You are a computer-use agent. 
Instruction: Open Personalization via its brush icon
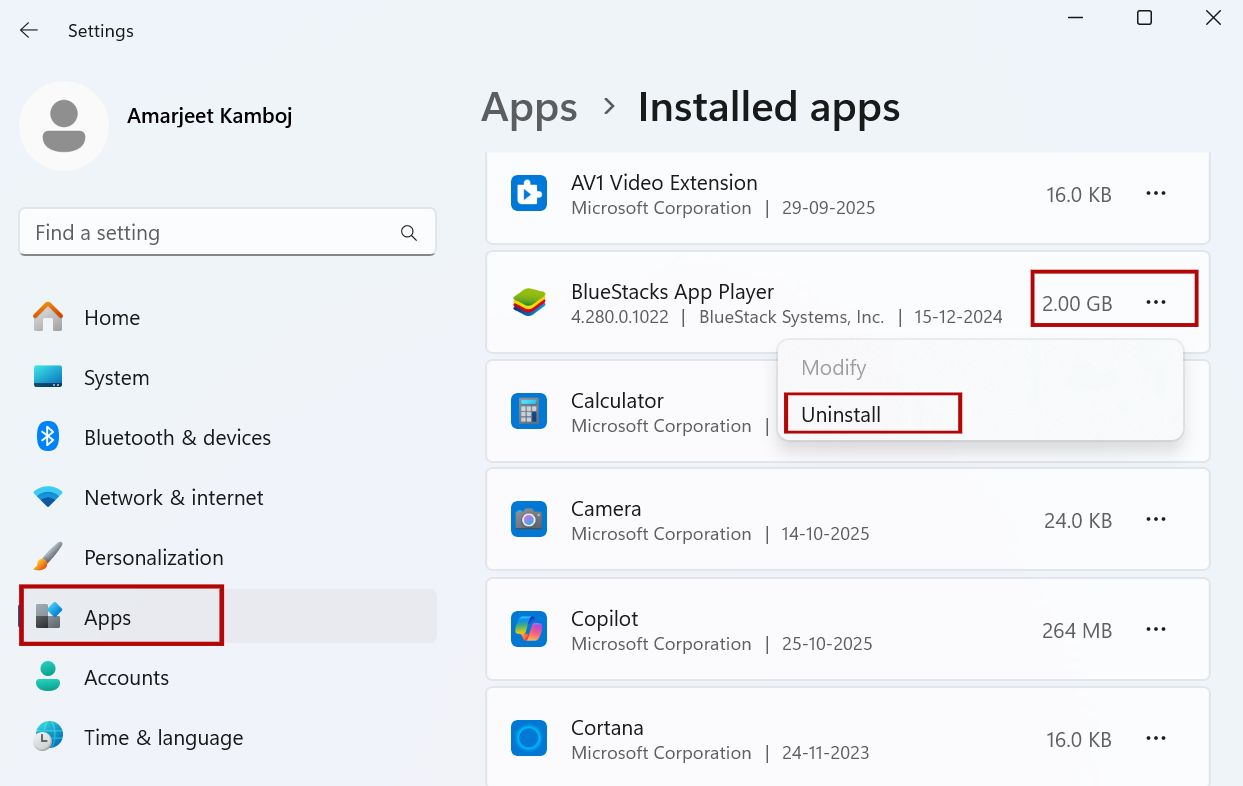pyautogui.click(x=47, y=557)
